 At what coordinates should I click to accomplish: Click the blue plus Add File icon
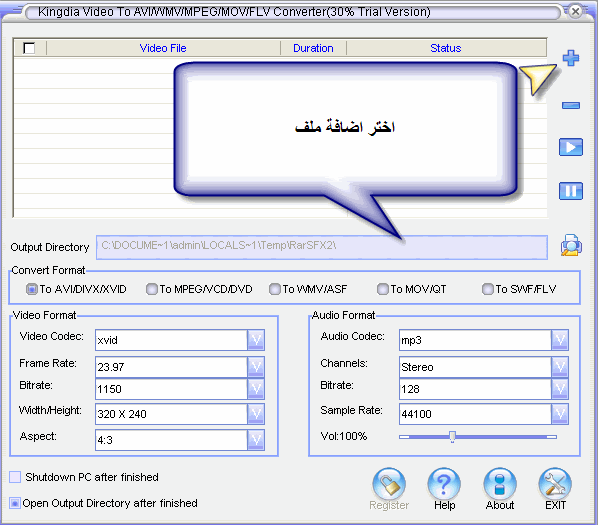click(571, 58)
